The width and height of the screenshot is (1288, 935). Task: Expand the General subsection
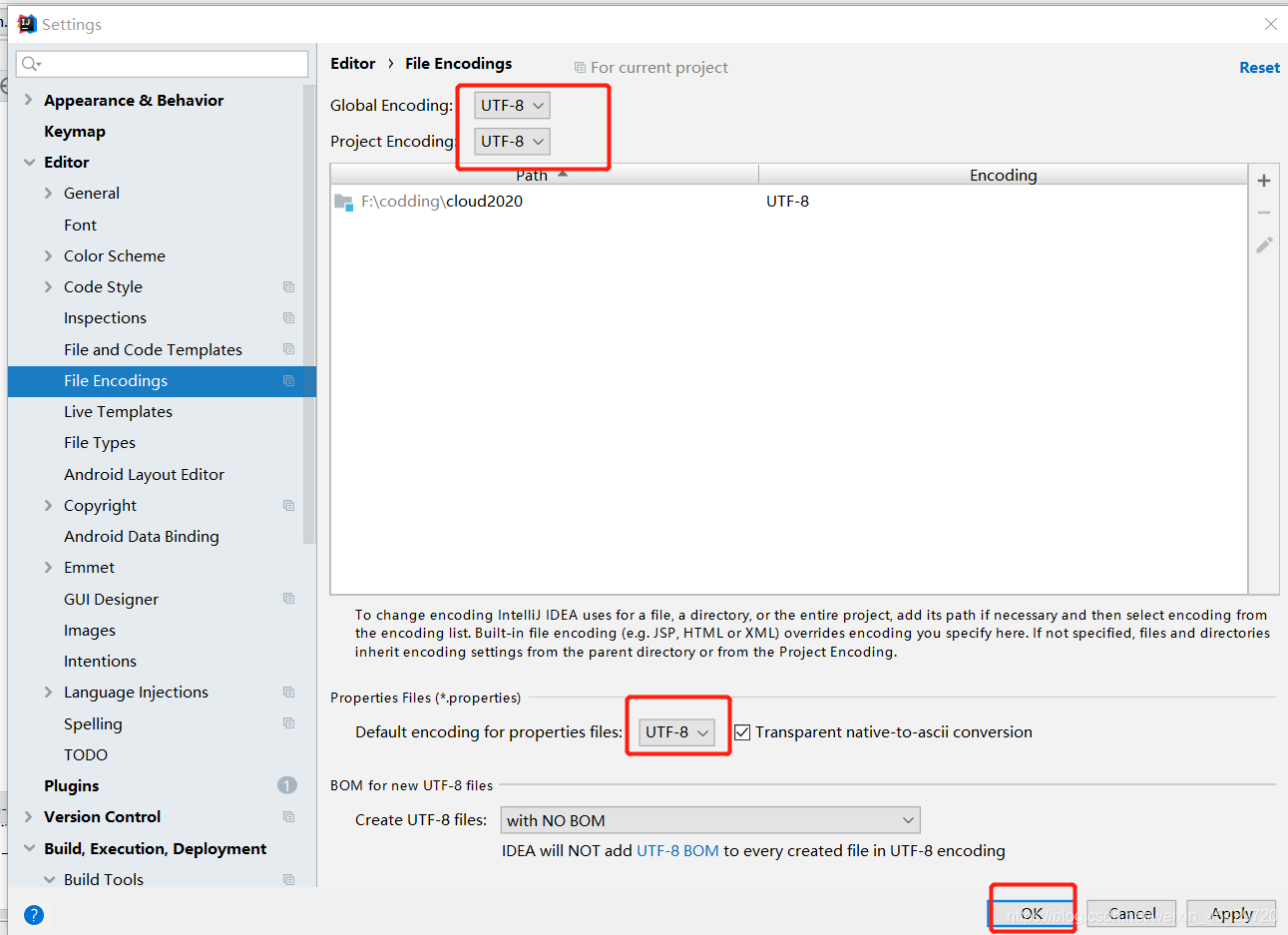point(48,194)
